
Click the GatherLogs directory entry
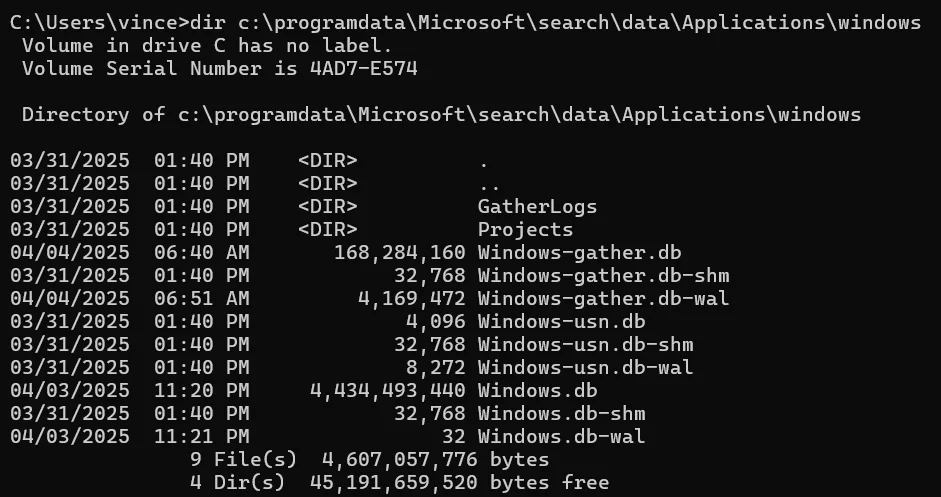point(537,206)
